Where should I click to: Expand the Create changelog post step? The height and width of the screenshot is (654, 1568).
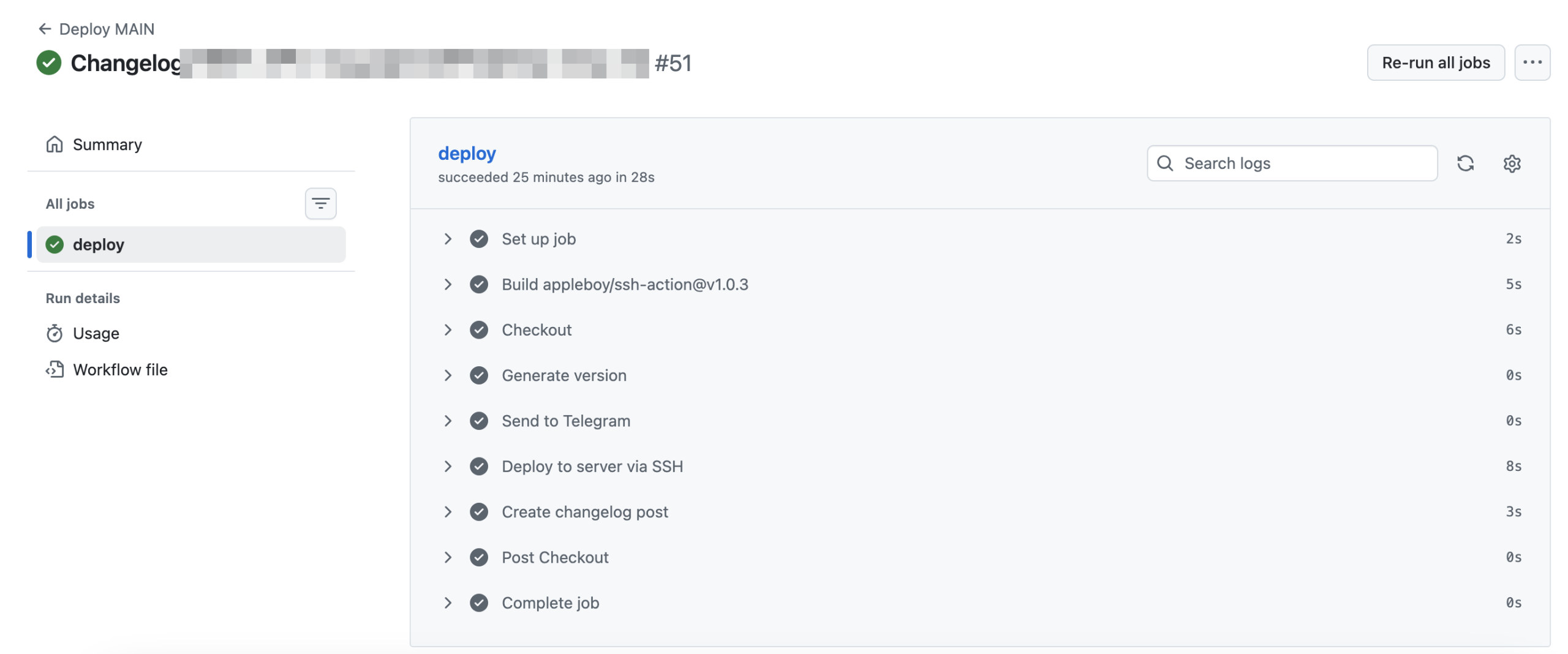coord(448,512)
